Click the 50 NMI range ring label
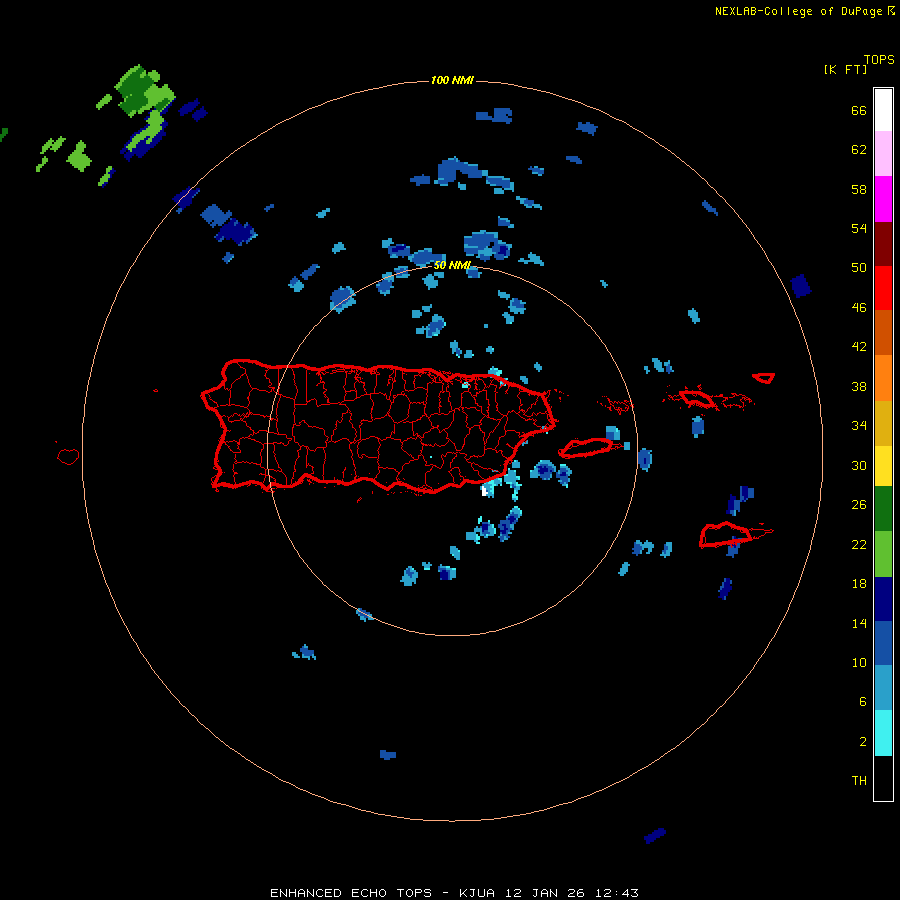Image resolution: width=900 pixels, height=900 pixels. (x=452, y=265)
